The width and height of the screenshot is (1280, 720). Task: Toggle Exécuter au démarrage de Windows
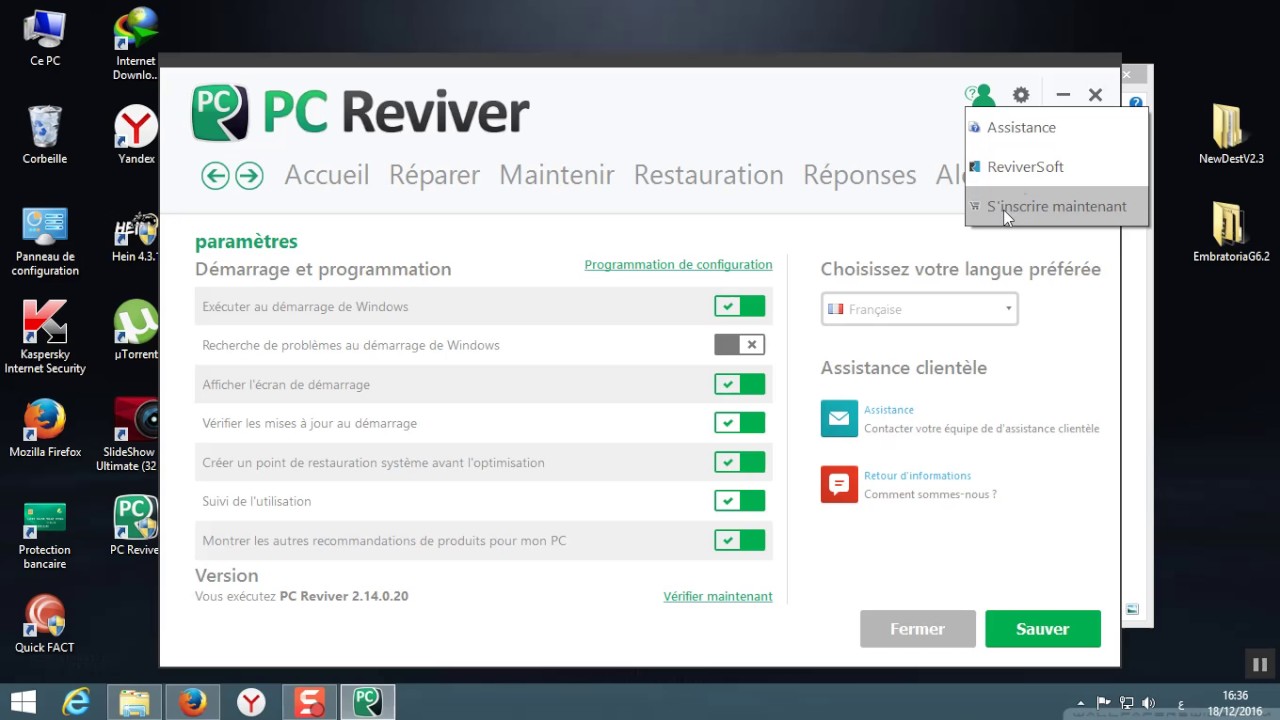point(739,306)
